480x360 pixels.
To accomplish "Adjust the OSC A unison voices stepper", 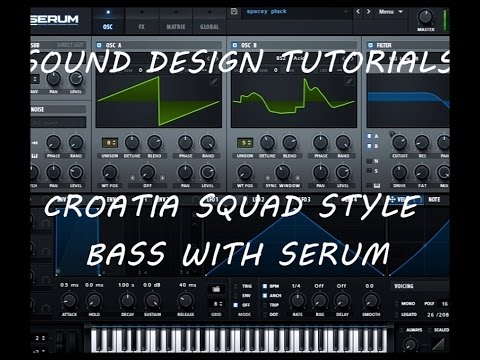I will coord(110,143).
